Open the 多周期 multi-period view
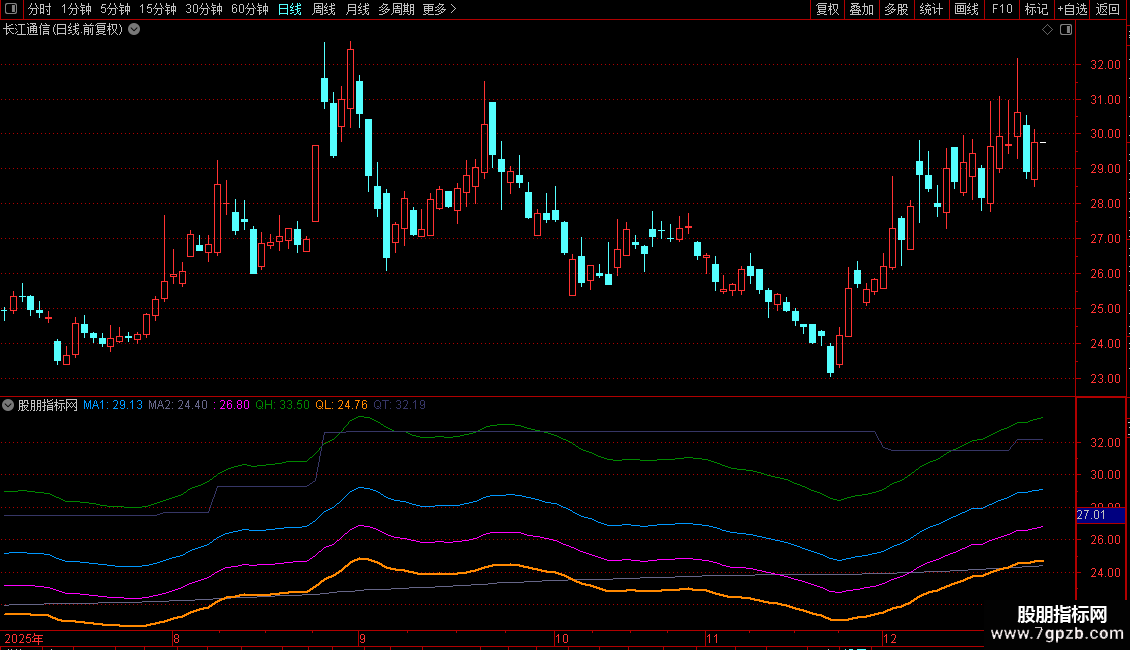The image size is (1130, 650). pyautogui.click(x=396, y=9)
